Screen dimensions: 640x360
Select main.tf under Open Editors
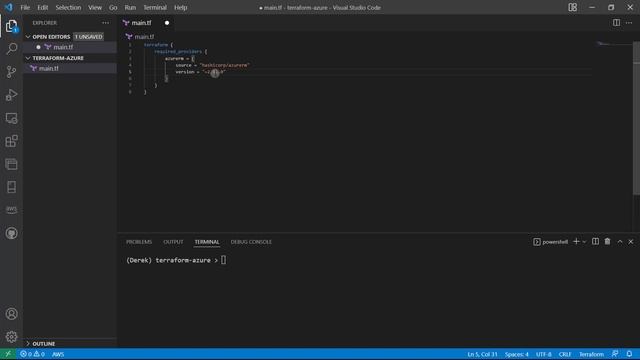(63, 47)
